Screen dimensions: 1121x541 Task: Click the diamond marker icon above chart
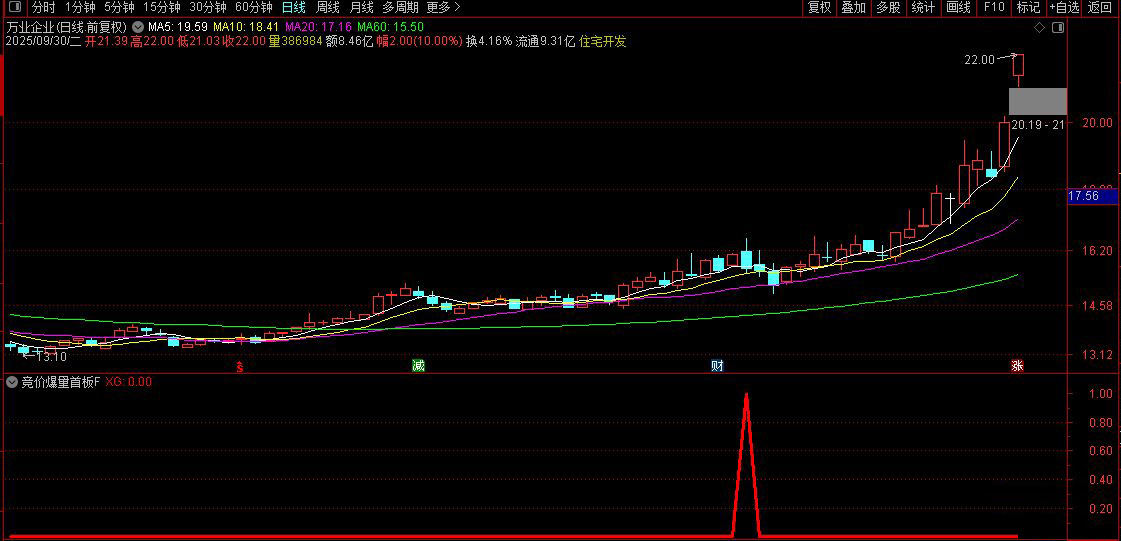click(x=1039, y=28)
